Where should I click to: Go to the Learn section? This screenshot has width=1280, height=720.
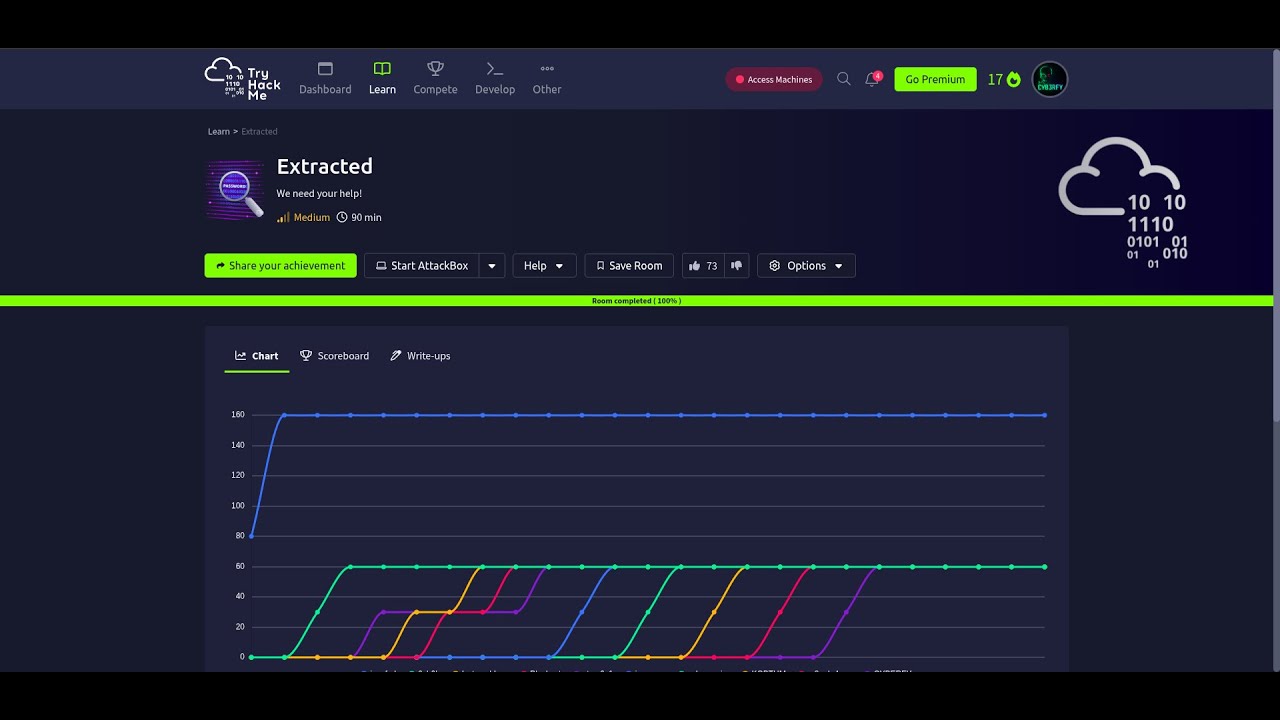click(382, 79)
